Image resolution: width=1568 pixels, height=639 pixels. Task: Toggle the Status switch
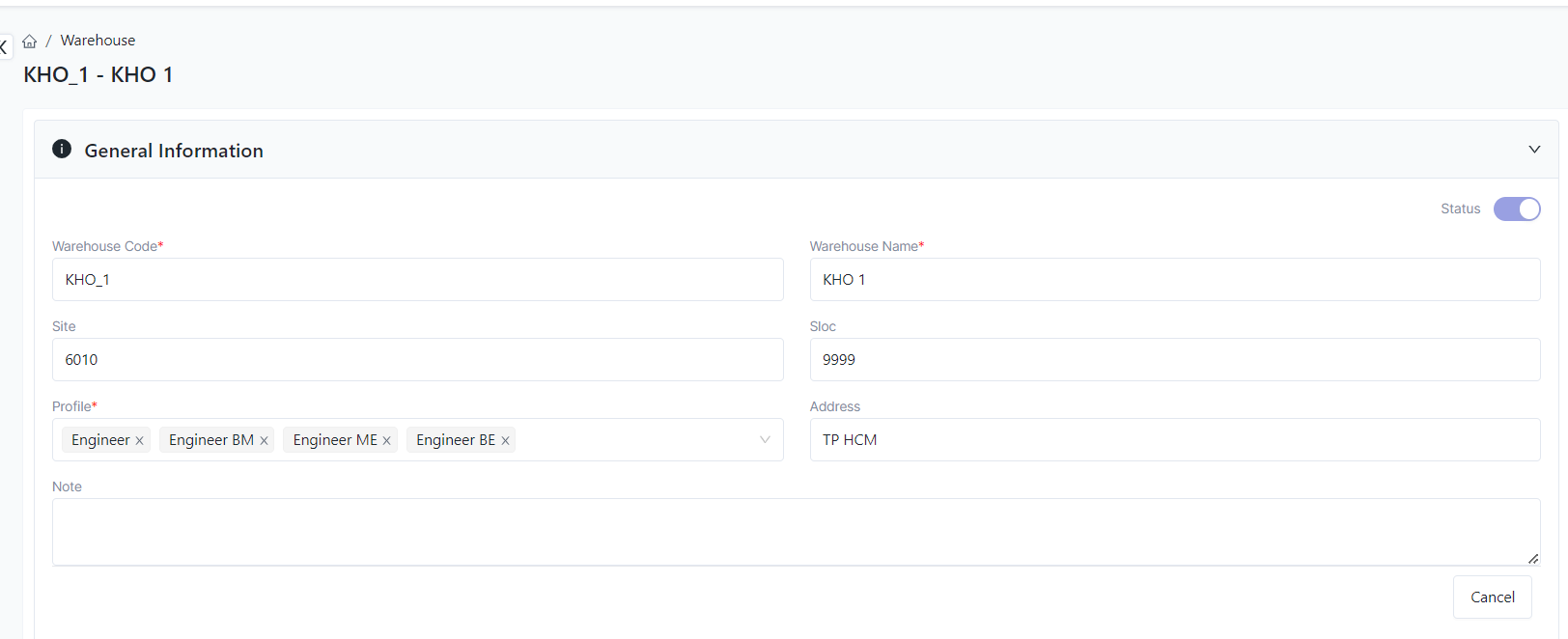pyautogui.click(x=1517, y=208)
